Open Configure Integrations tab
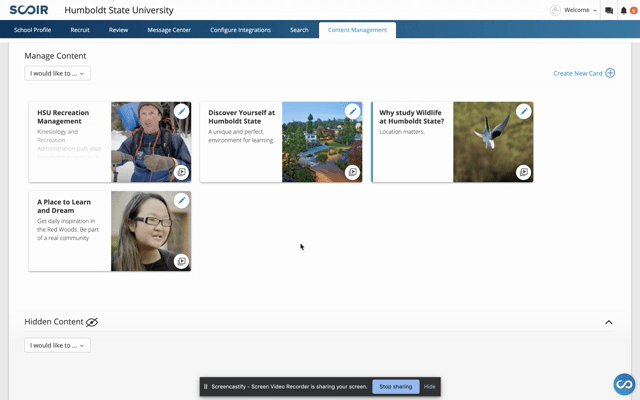Viewport: 640px width, 400px height. (x=240, y=30)
